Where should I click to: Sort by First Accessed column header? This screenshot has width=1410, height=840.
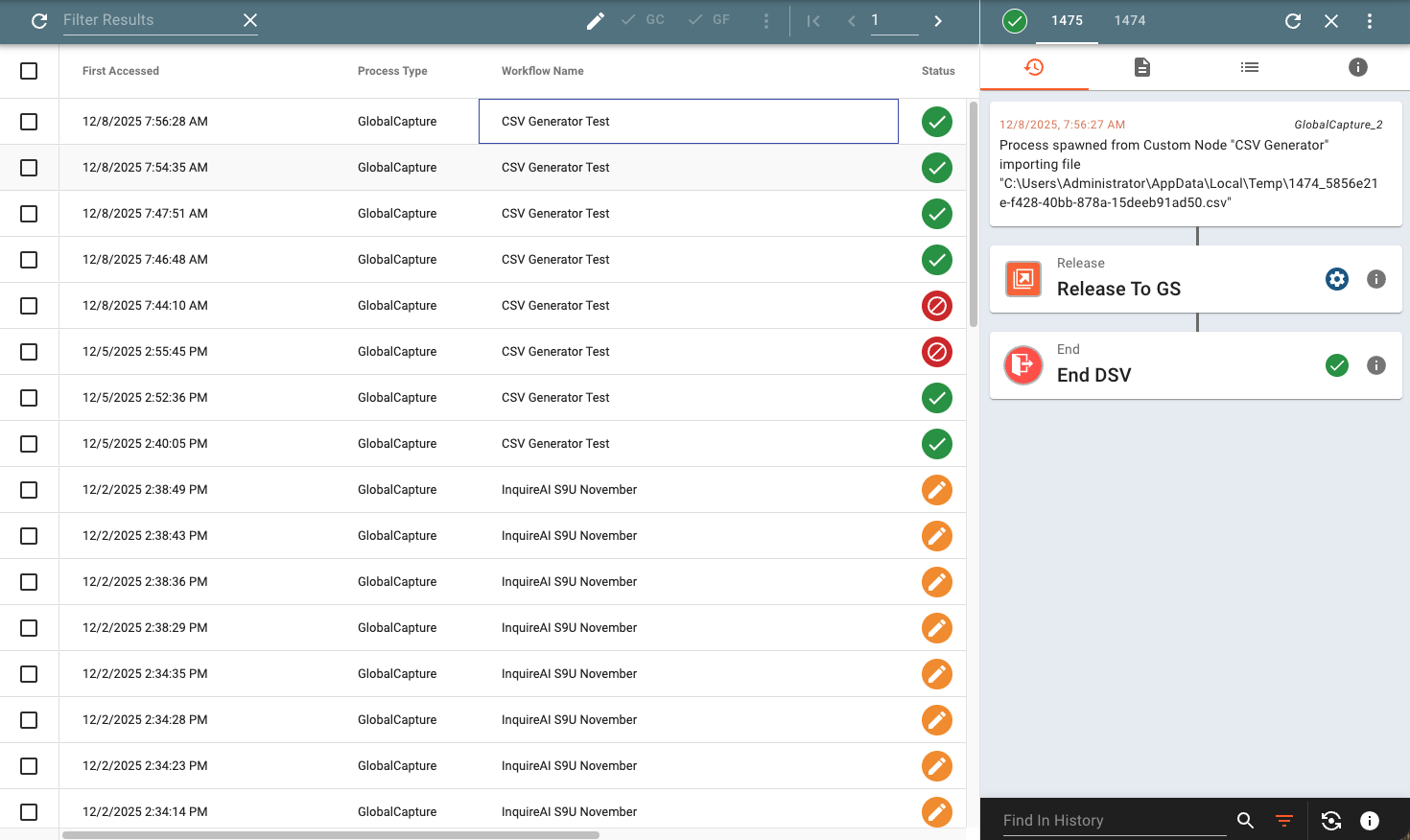click(121, 71)
